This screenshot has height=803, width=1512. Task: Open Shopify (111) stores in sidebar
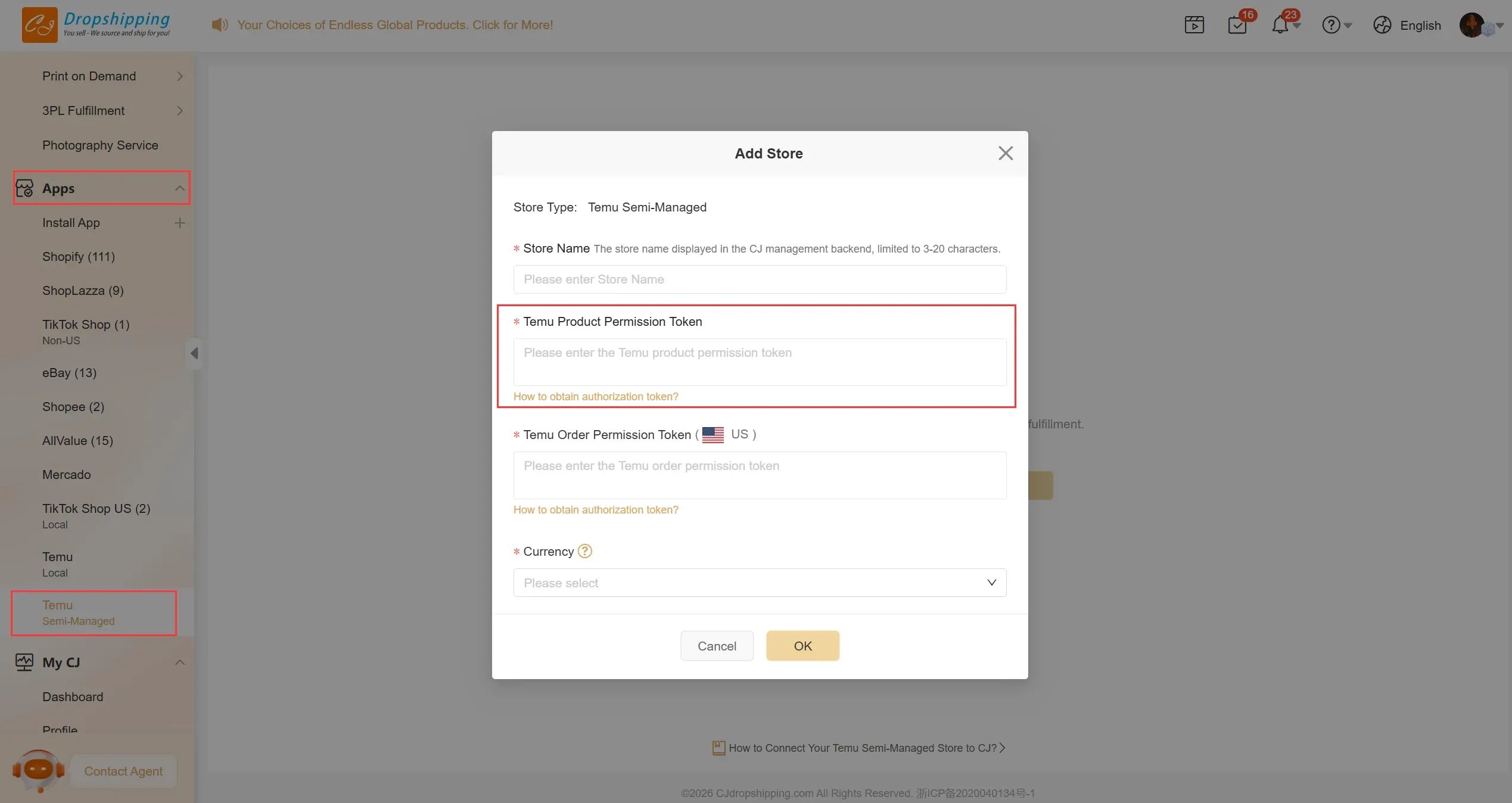coord(79,257)
